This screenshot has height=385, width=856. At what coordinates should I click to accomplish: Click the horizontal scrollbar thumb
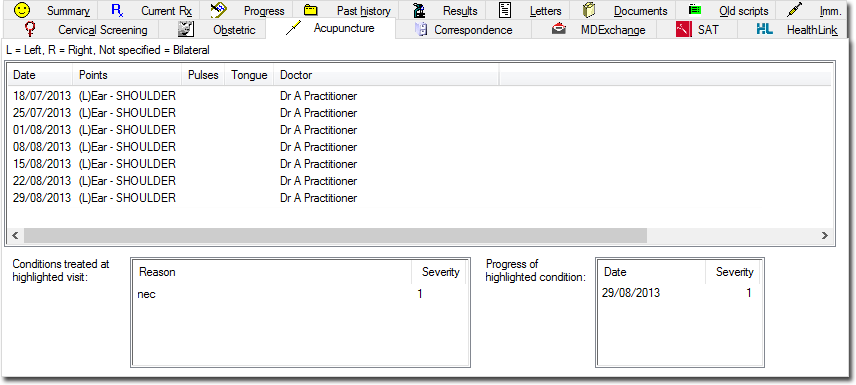click(335, 235)
